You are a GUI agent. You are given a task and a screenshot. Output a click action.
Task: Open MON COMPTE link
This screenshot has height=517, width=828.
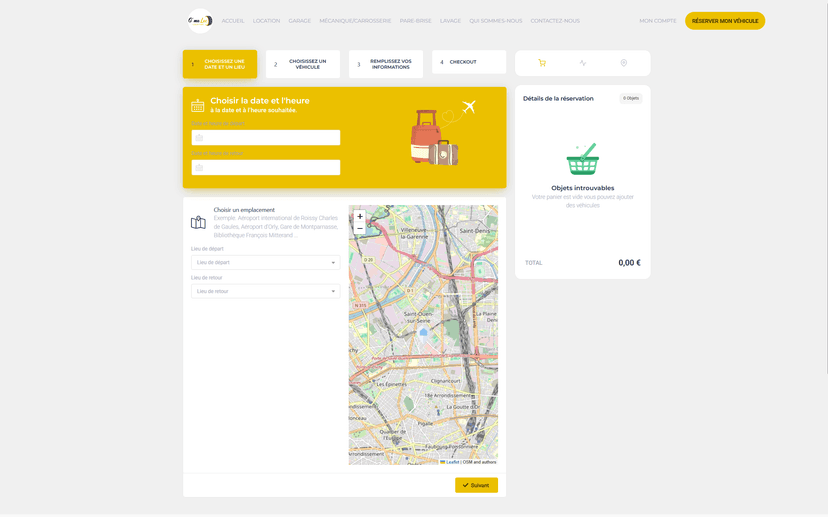pos(657,21)
